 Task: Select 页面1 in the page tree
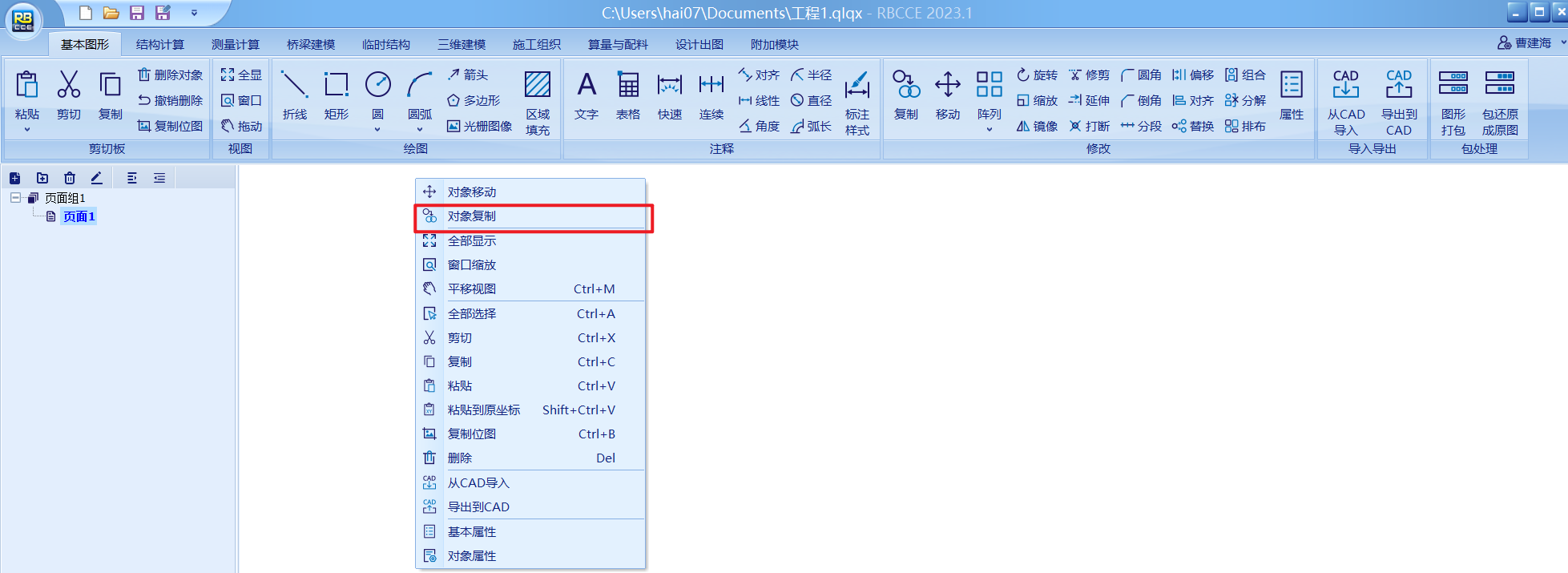click(79, 216)
